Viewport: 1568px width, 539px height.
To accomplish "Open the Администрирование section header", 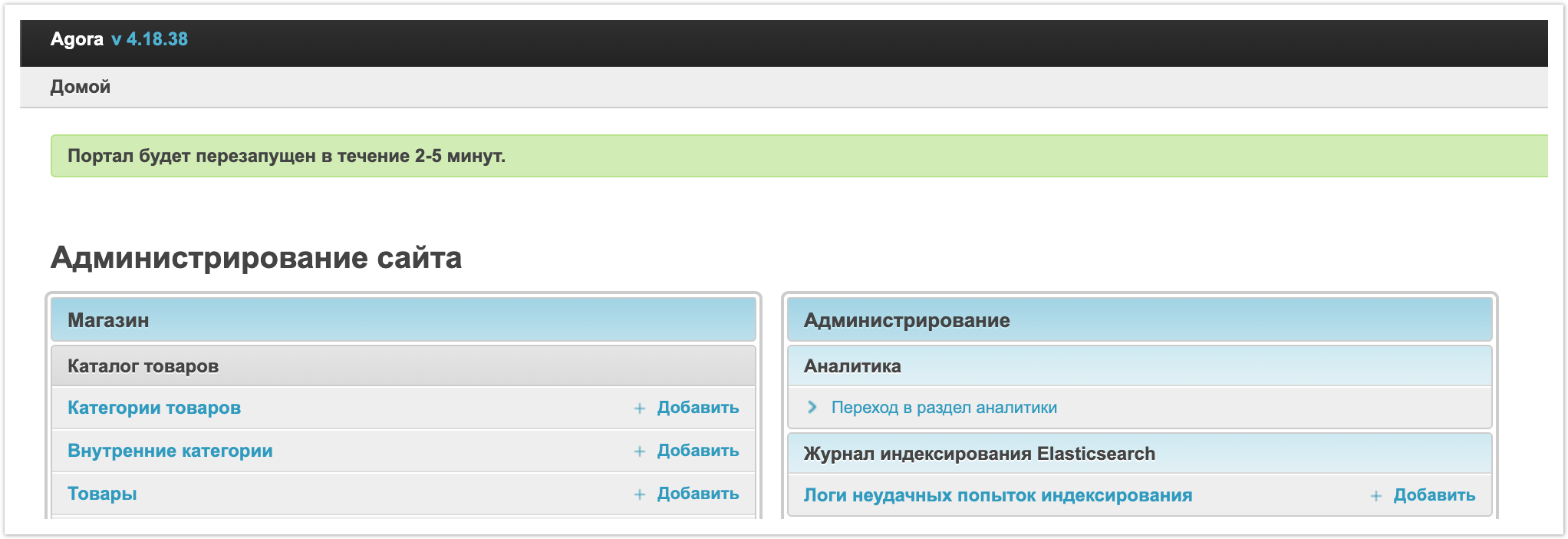I will point(906,320).
